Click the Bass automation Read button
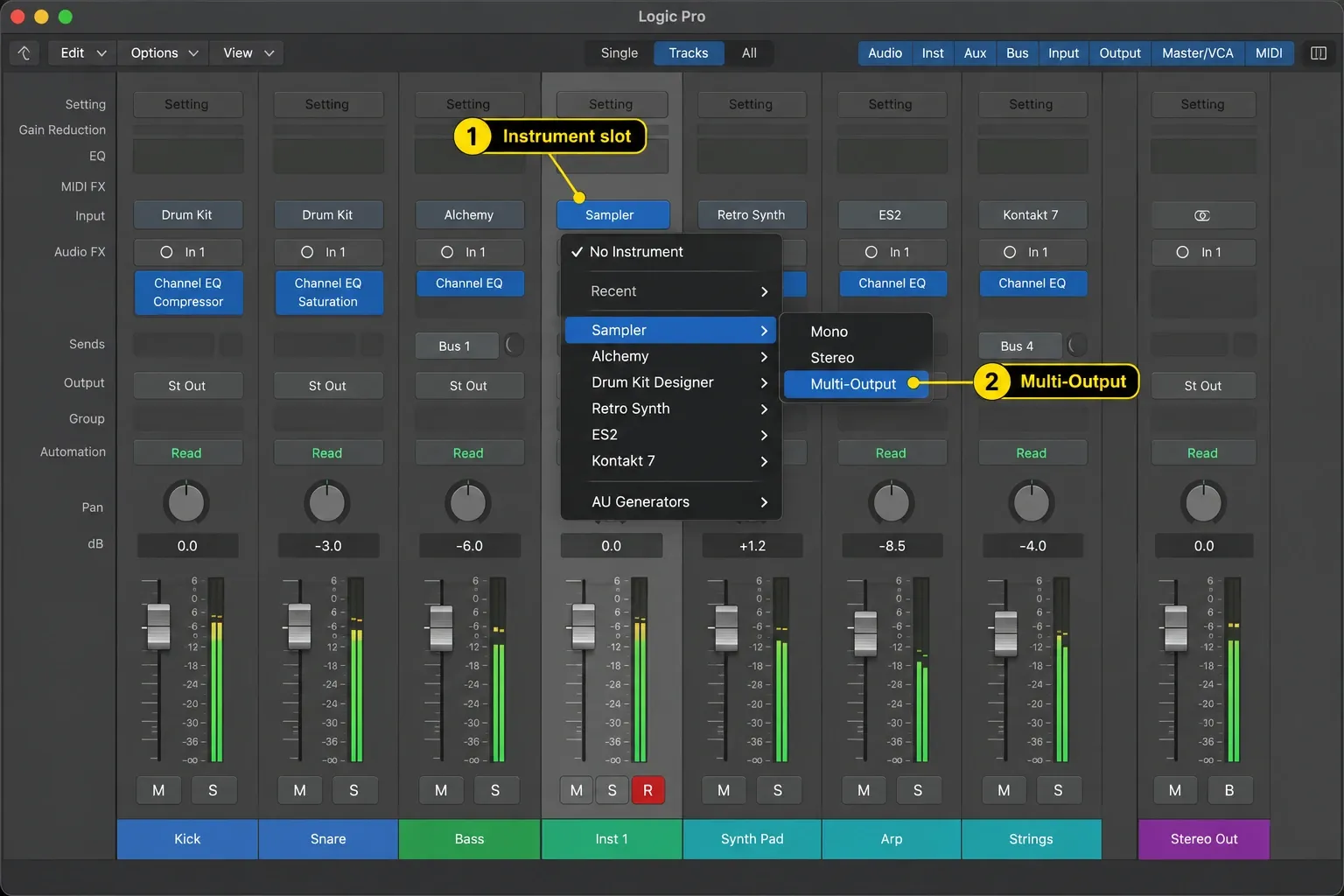 click(468, 453)
